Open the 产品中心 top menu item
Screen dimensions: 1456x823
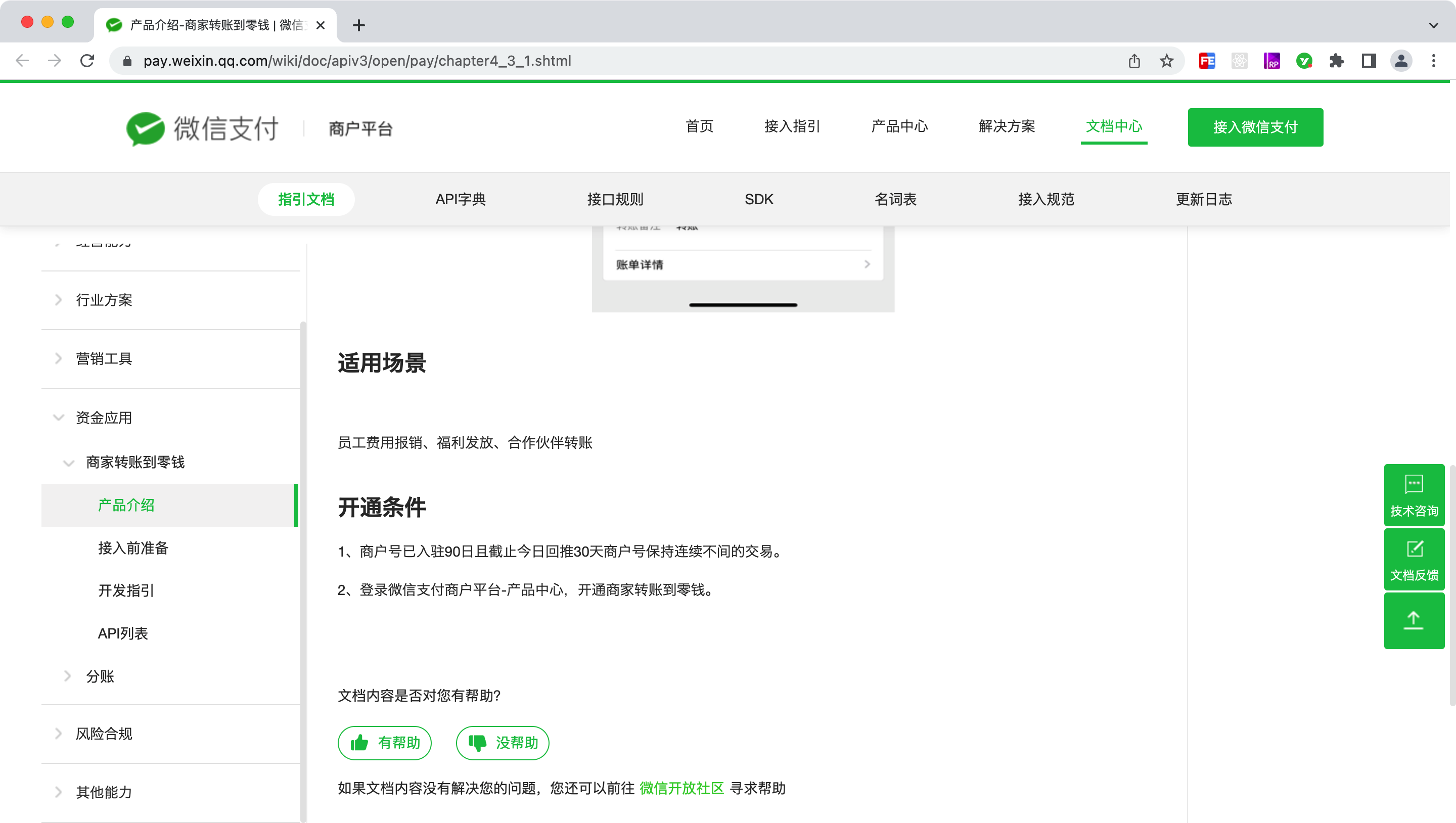click(x=899, y=126)
